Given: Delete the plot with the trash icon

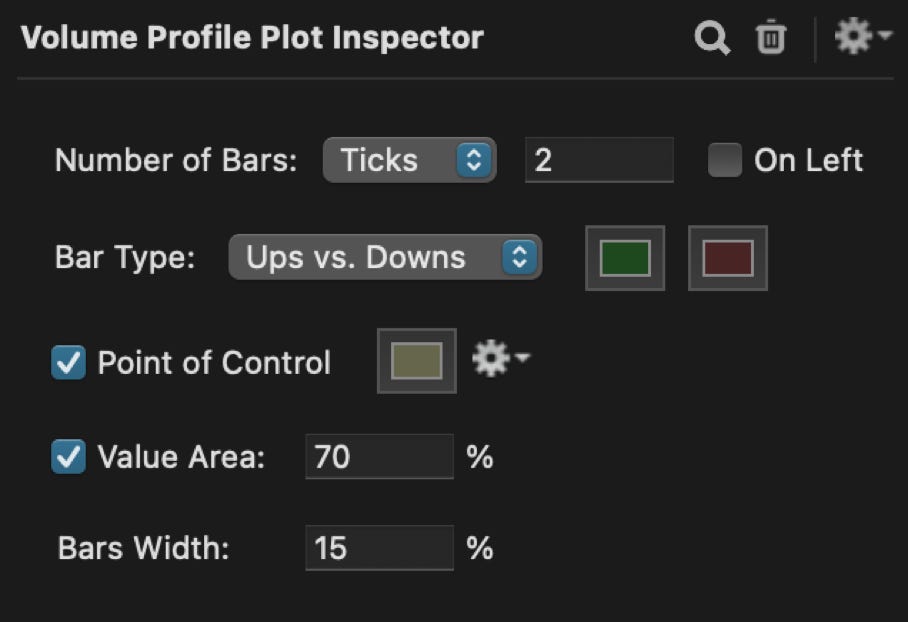Looking at the screenshot, I should [x=770, y=39].
